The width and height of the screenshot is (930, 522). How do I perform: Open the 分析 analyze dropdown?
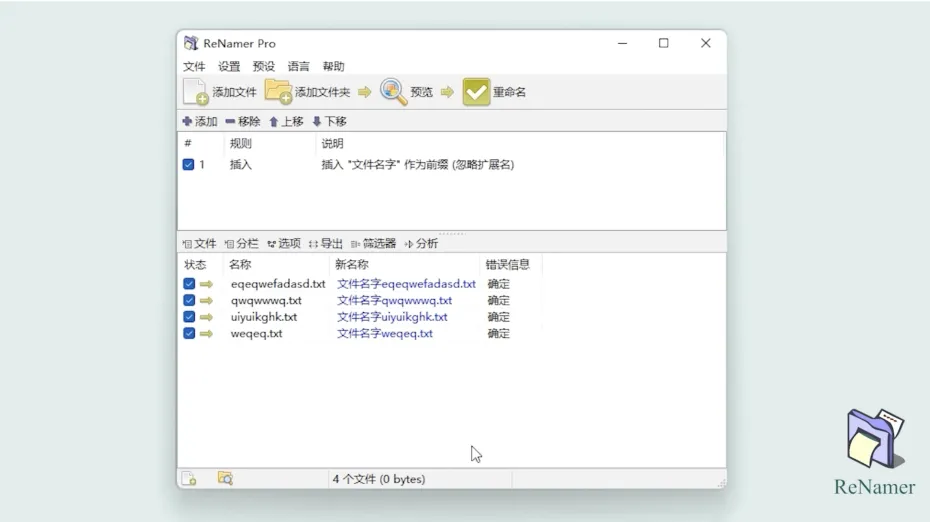[x=421, y=244]
